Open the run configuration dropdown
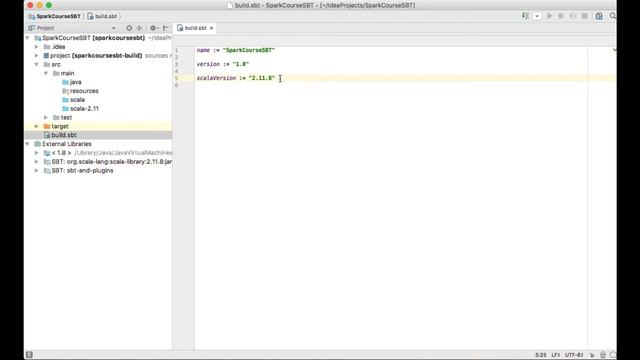This screenshot has width=640, height=360. tap(537, 16)
